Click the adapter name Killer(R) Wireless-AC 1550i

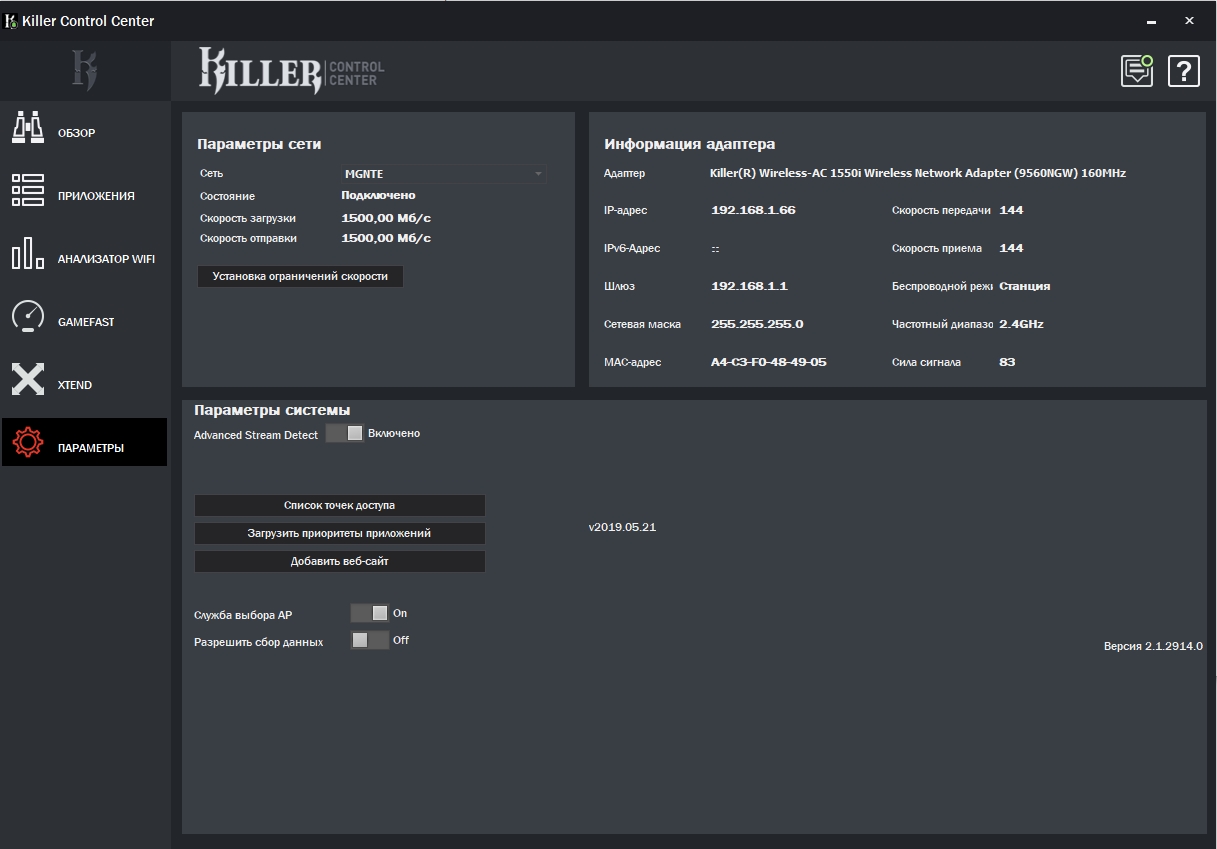tap(917, 173)
